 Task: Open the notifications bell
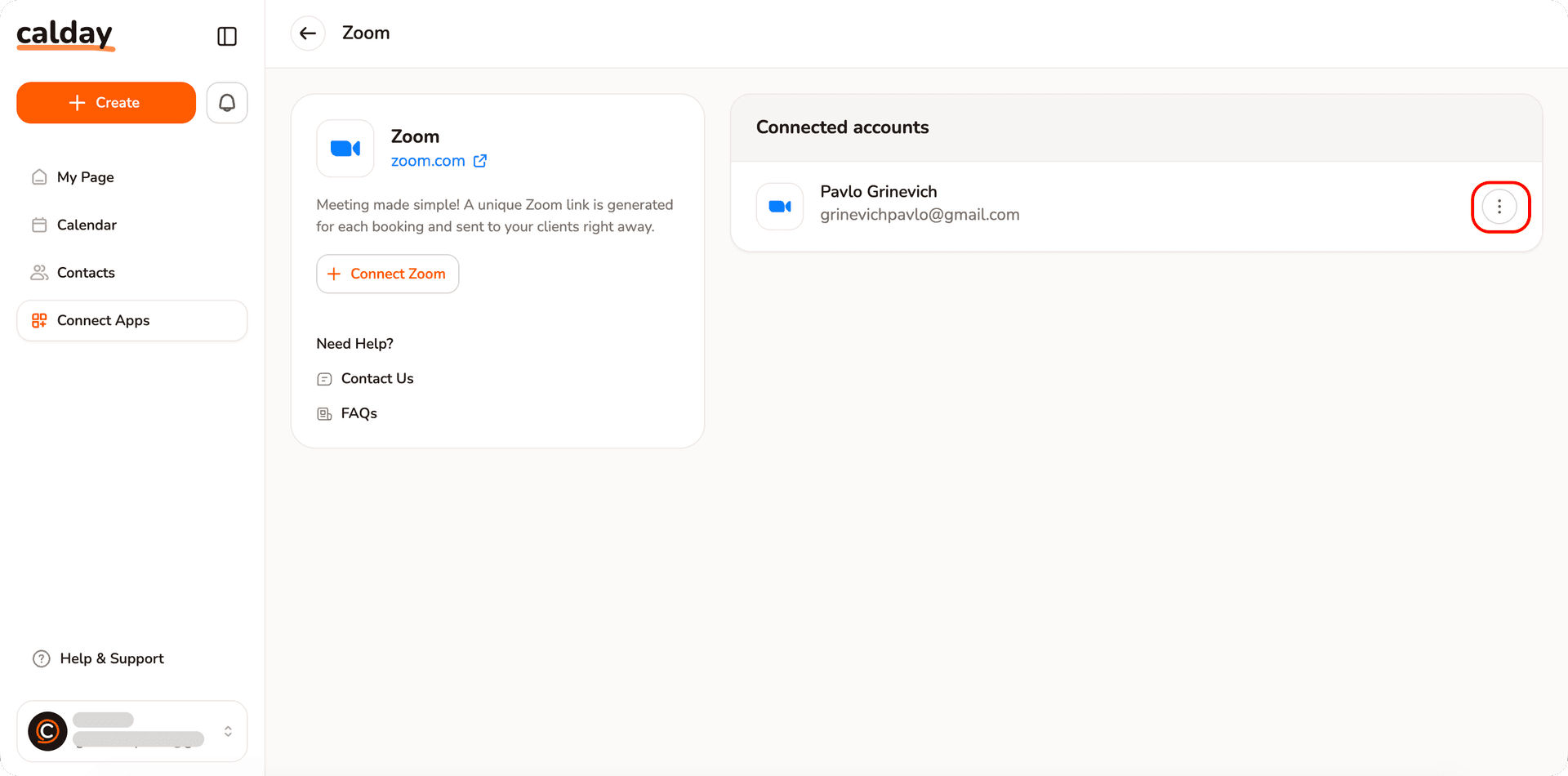click(x=227, y=103)
